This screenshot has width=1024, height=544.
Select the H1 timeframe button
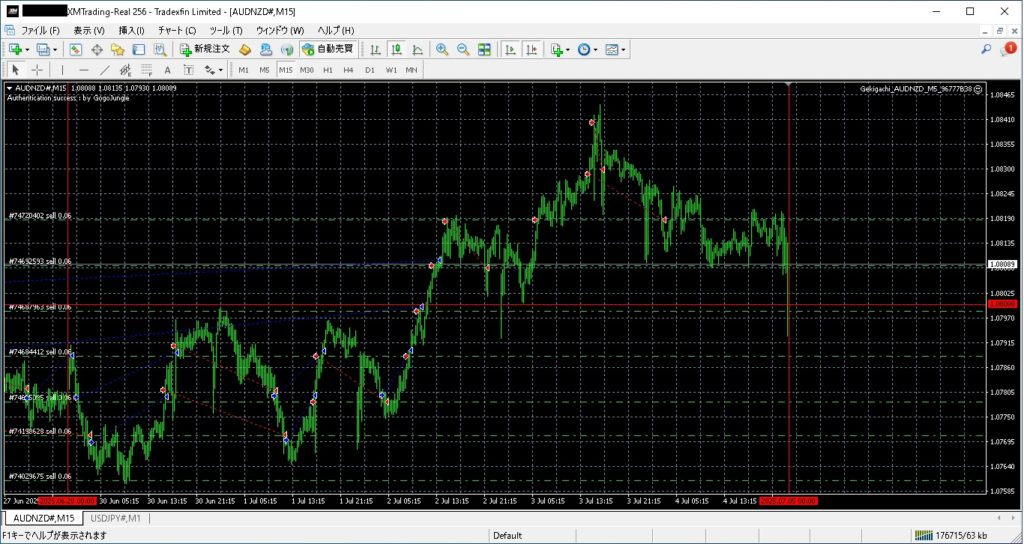(327, 70)
